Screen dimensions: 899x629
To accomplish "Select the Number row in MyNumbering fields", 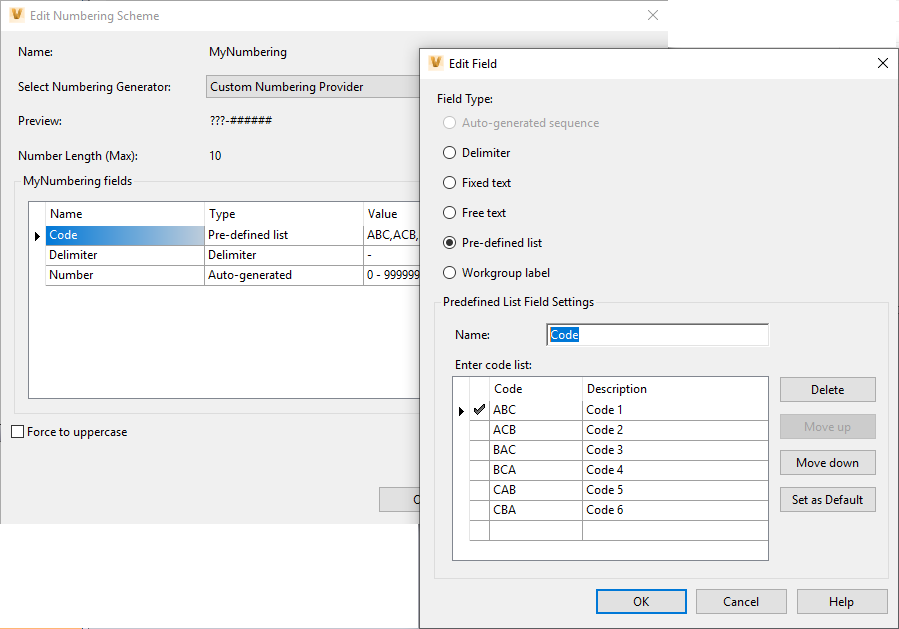I will pos(125,275).
